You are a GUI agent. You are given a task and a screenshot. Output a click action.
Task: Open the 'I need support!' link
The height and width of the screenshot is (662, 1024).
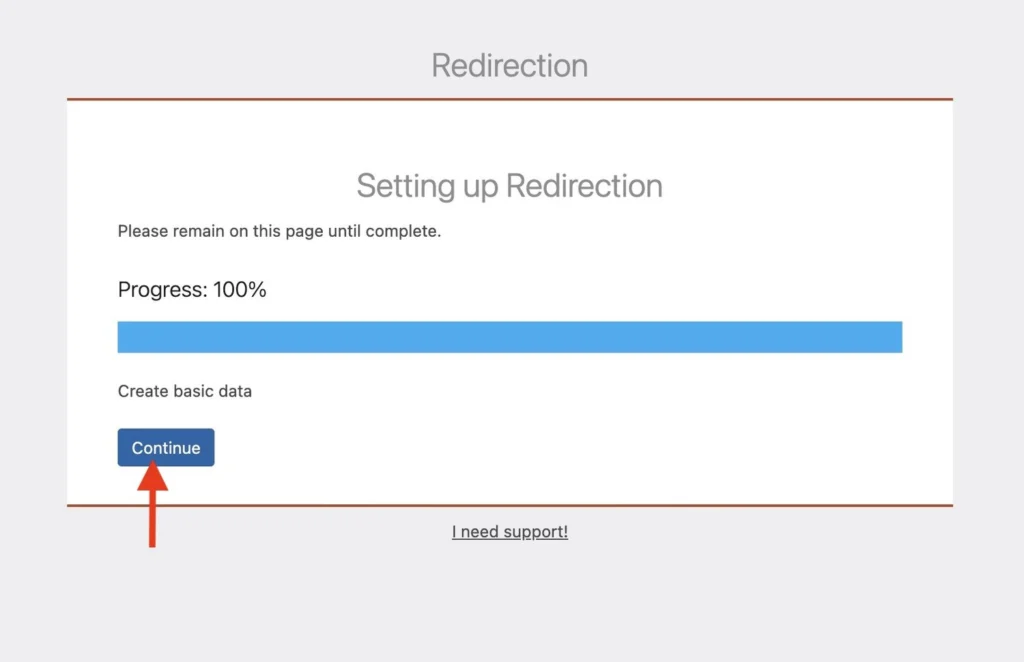[510, 532]
